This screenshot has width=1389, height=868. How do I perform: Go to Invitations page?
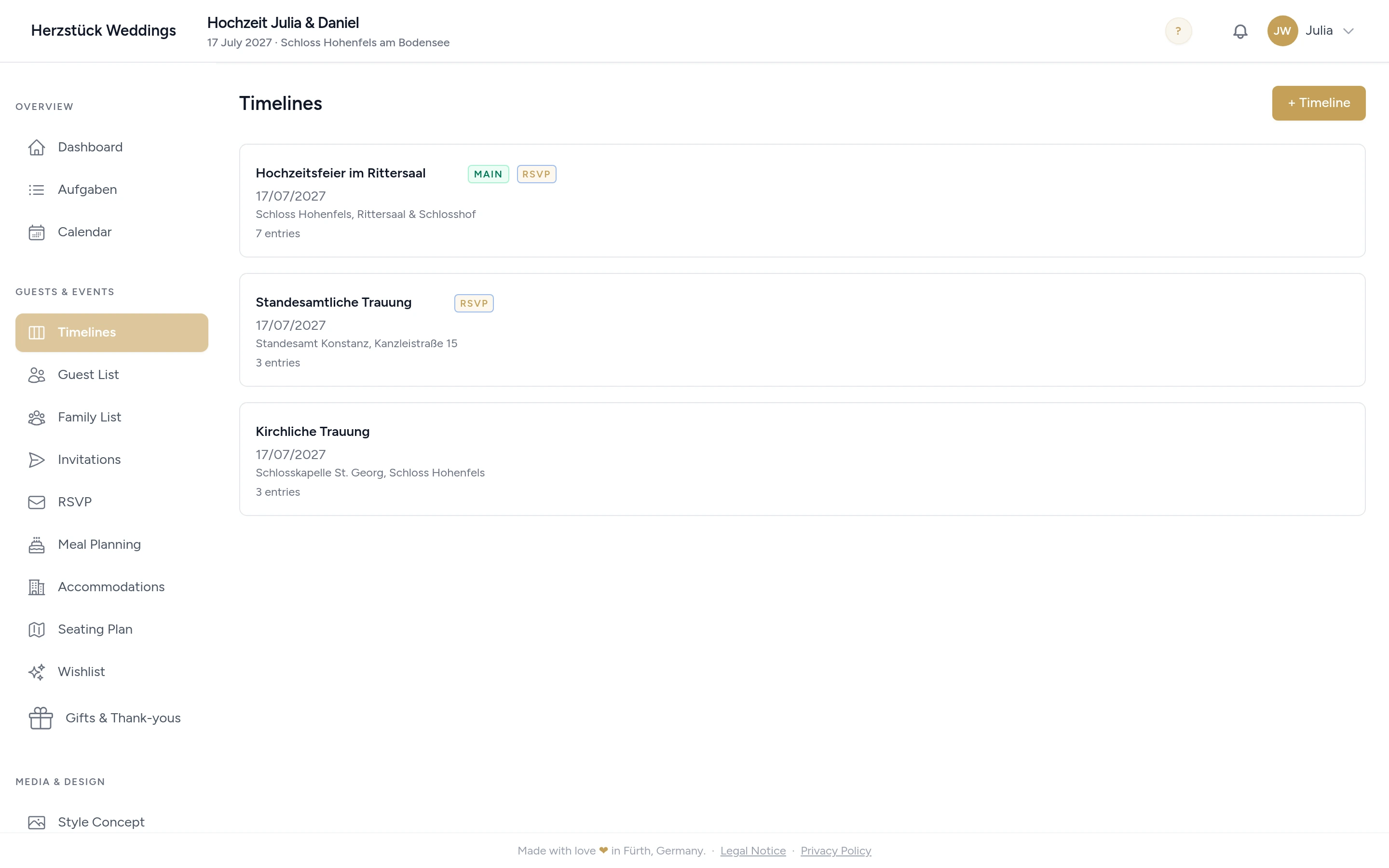click(x=112, y=460)
